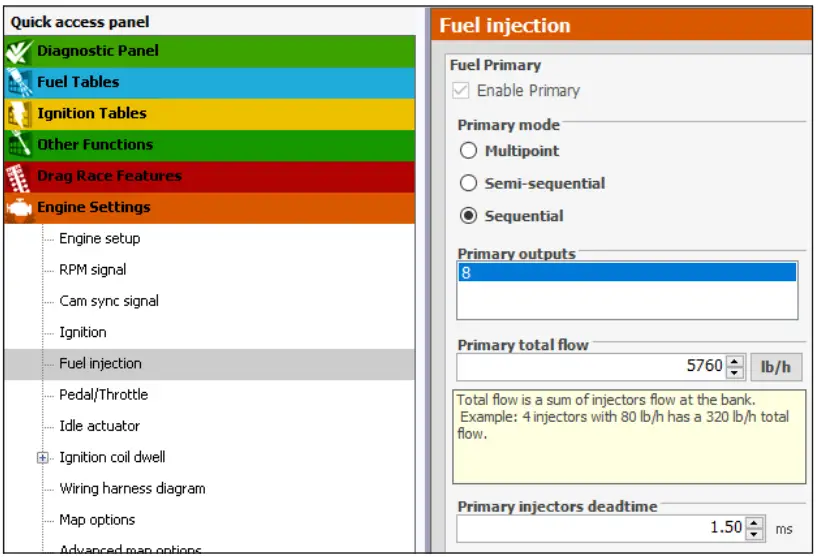Viewport: 818px width, 557px height.
Task: Select the Sequential radio button
Action: (468, 216)
